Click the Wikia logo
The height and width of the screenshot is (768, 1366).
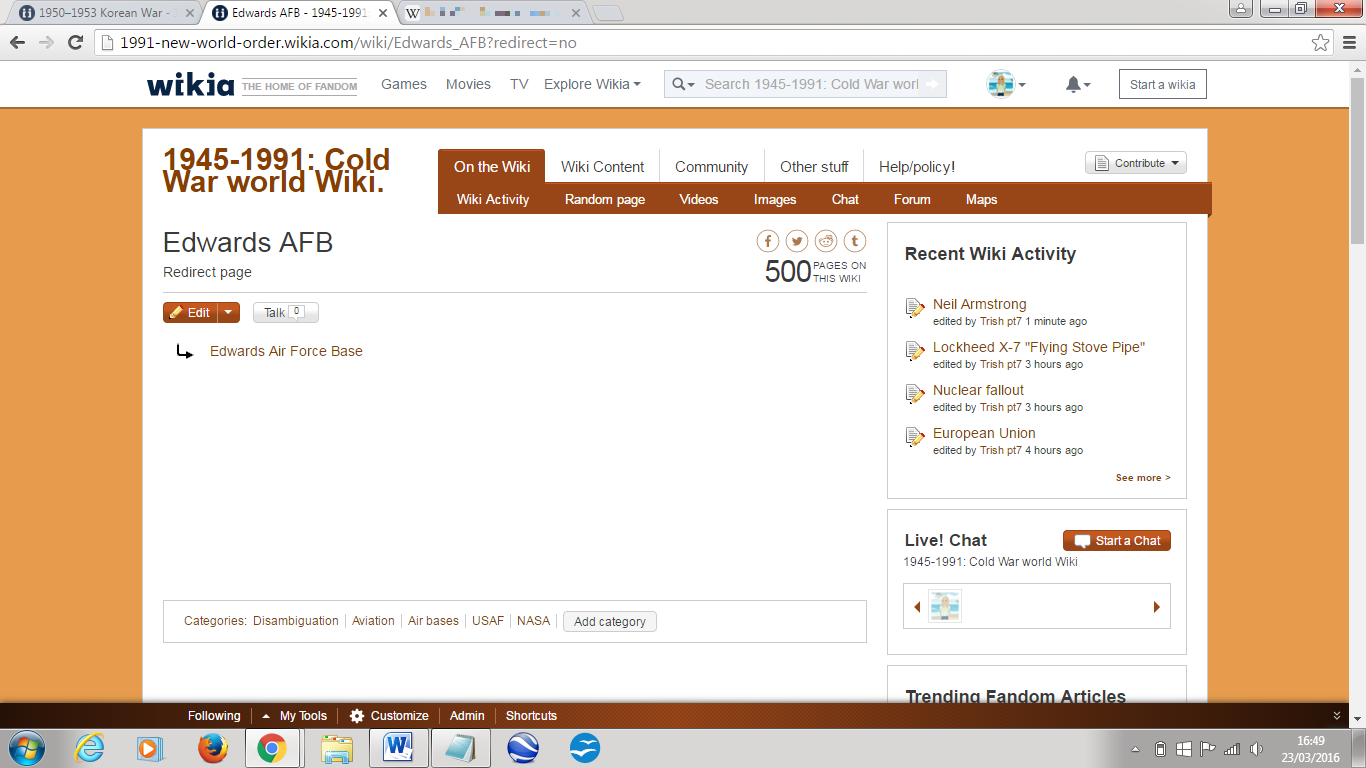191,85
